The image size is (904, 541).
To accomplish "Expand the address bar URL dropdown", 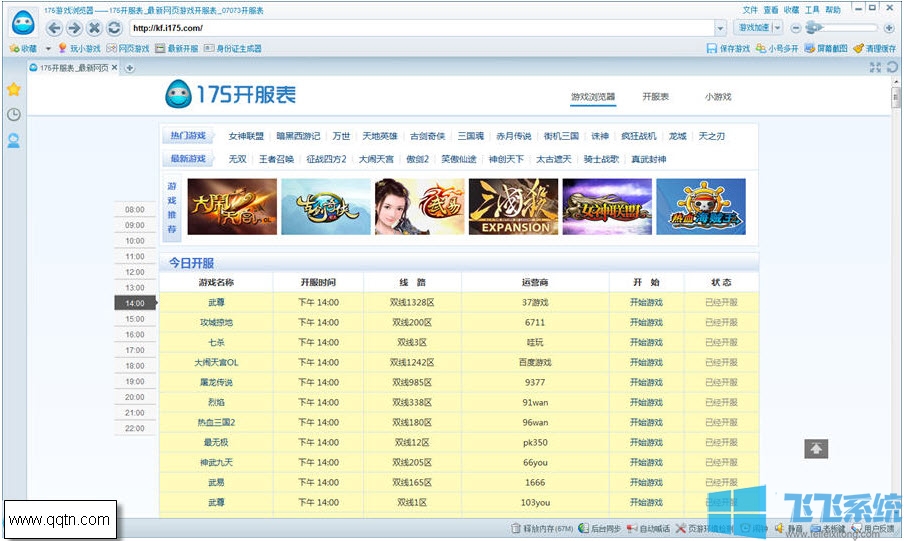I will pyautogui.click(x=720, y=28).
